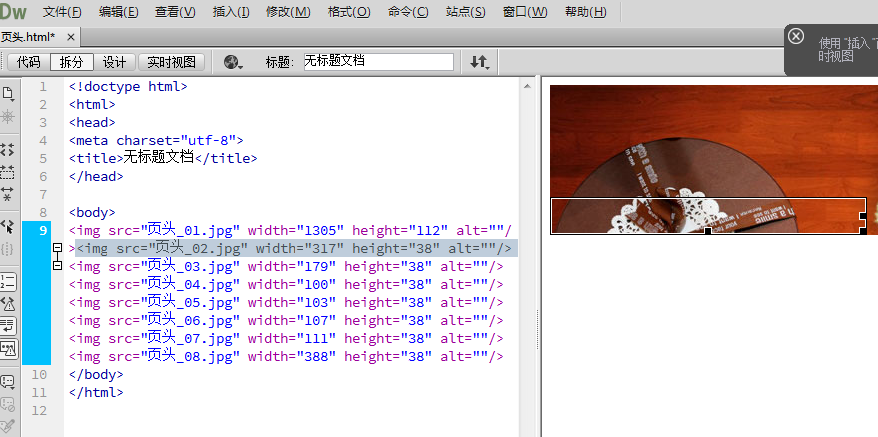Viewport: 878px width, 437px height.
Task: Close the 页头.html tab
Action: pos(71,38)
